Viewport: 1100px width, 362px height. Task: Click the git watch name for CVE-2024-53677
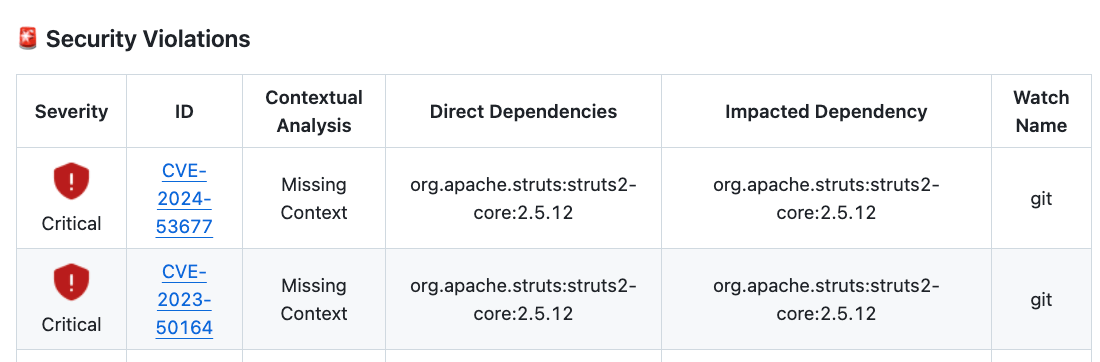(1042, 199)
